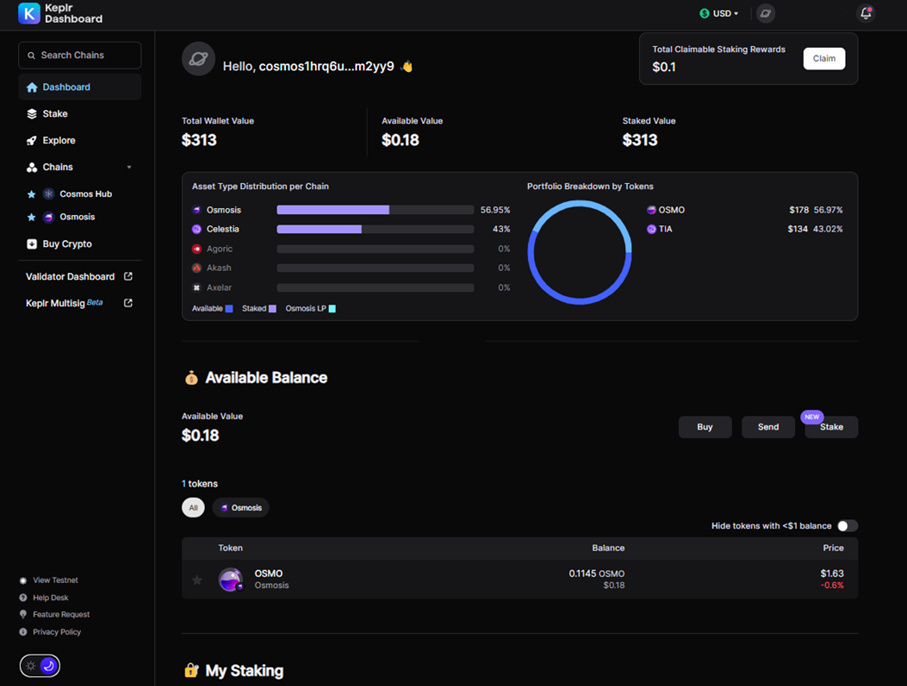The height and width of the screenshot is (686, 907).
Task: Click the Osmosis distribution progress bar
Action: (x=375, y=210)
